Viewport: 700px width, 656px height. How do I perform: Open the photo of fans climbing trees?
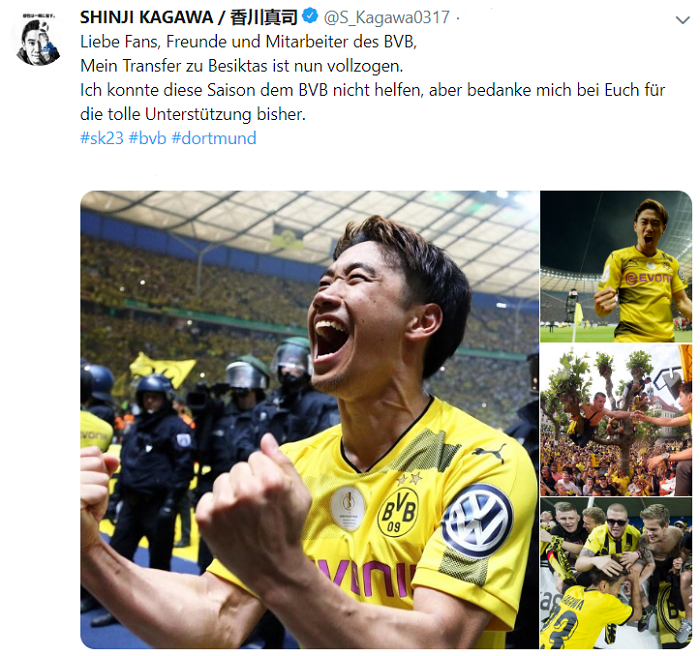pos(616,420)
